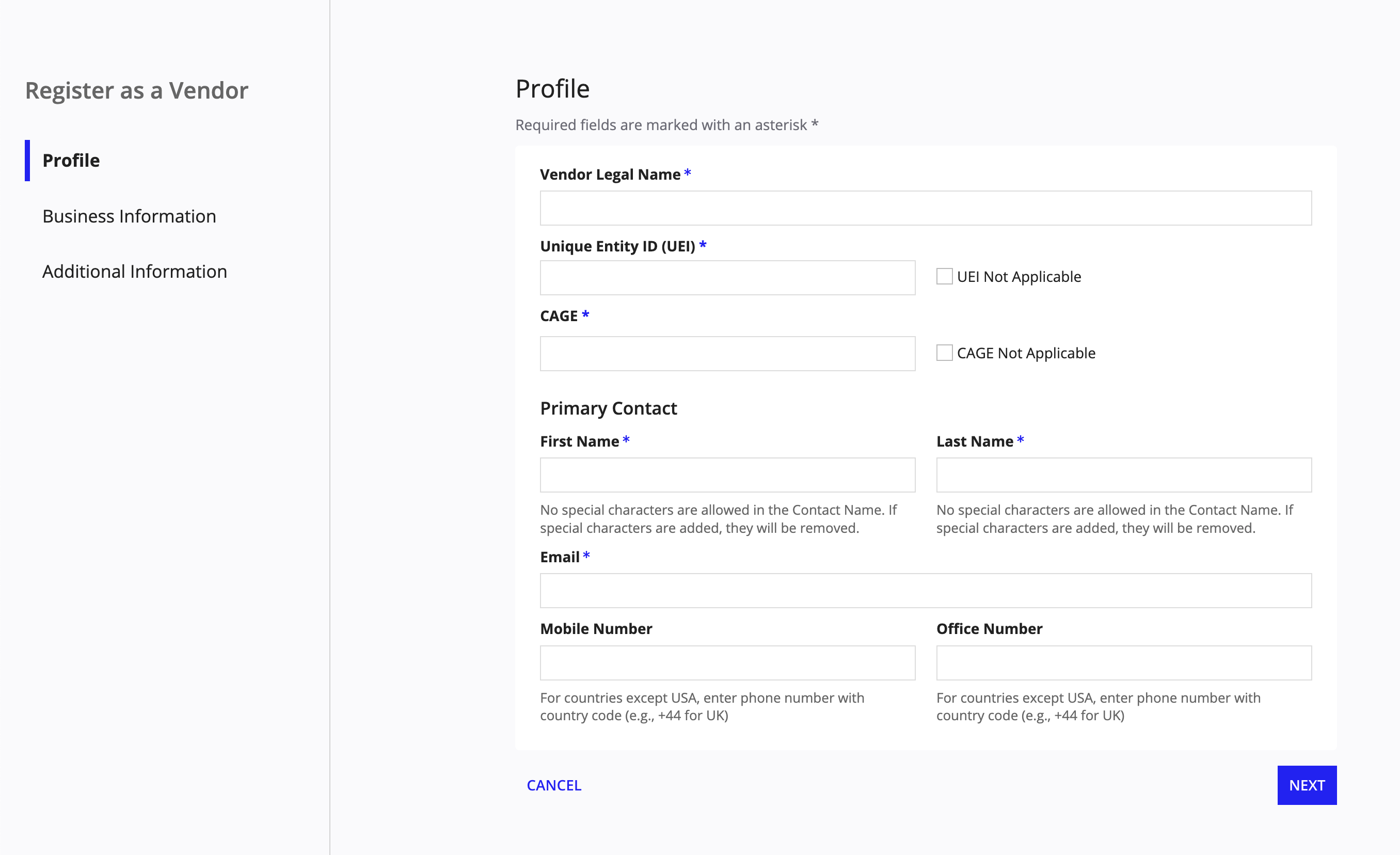Click the Mobile Number input field
This screenshot has height=855, width=1400.
(x=728, y=663)
